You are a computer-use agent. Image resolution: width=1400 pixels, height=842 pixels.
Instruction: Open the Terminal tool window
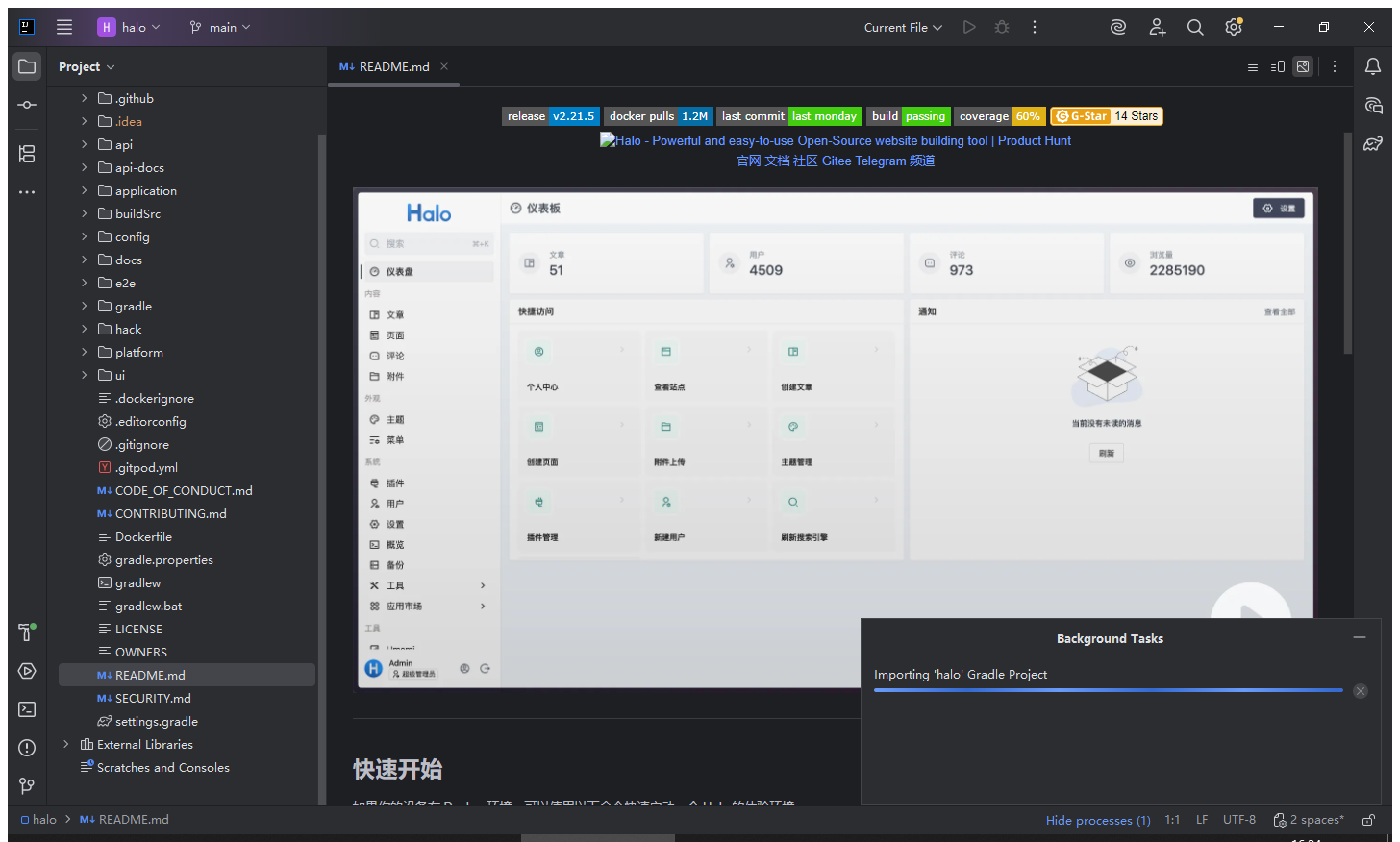pyautogui.click(x=27, y=709)
